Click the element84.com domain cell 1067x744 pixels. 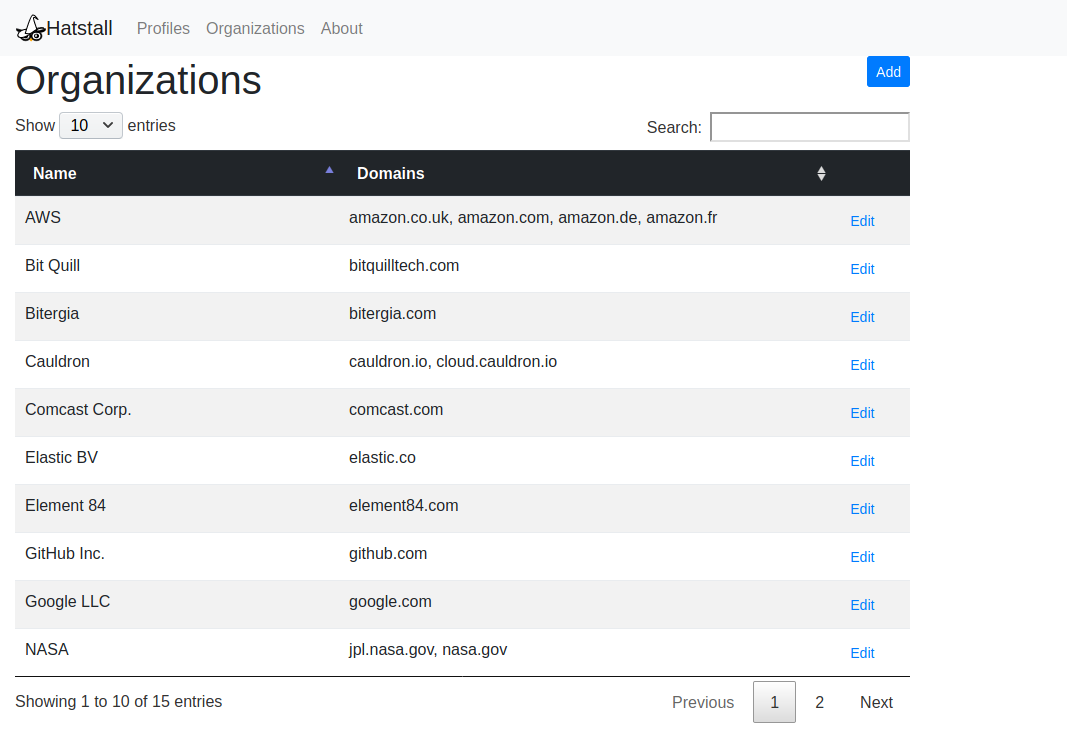click(585, 508)
